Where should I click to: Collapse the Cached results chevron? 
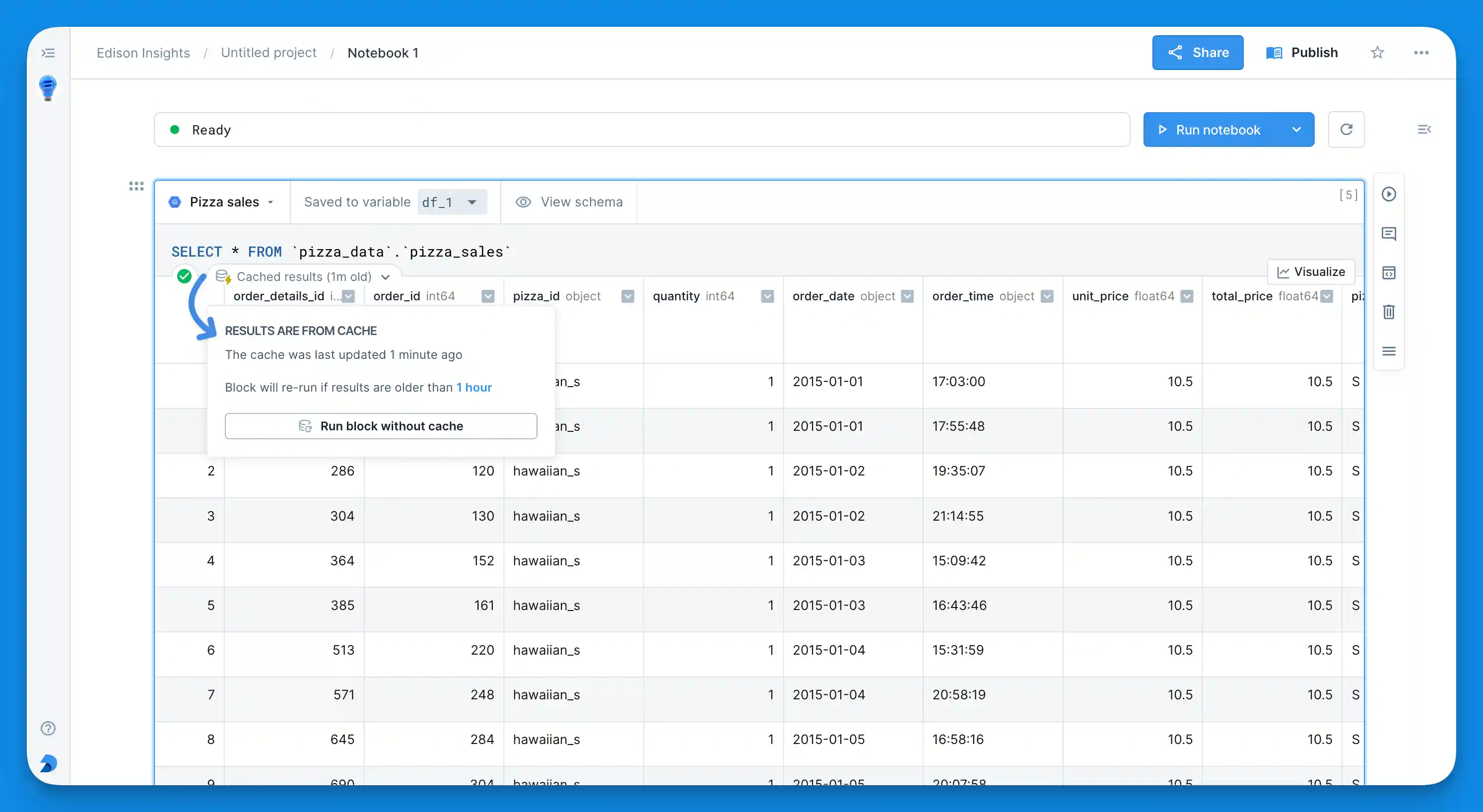386,277
